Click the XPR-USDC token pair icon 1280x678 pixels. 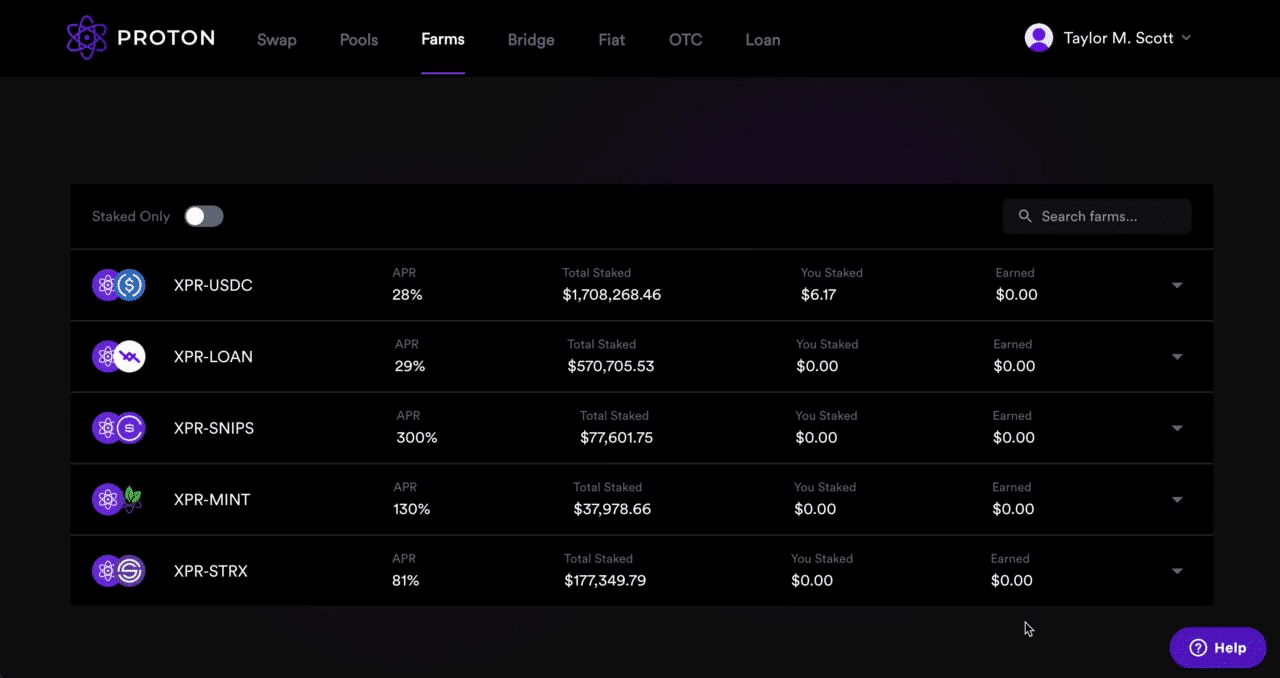(x=119, y=286)
